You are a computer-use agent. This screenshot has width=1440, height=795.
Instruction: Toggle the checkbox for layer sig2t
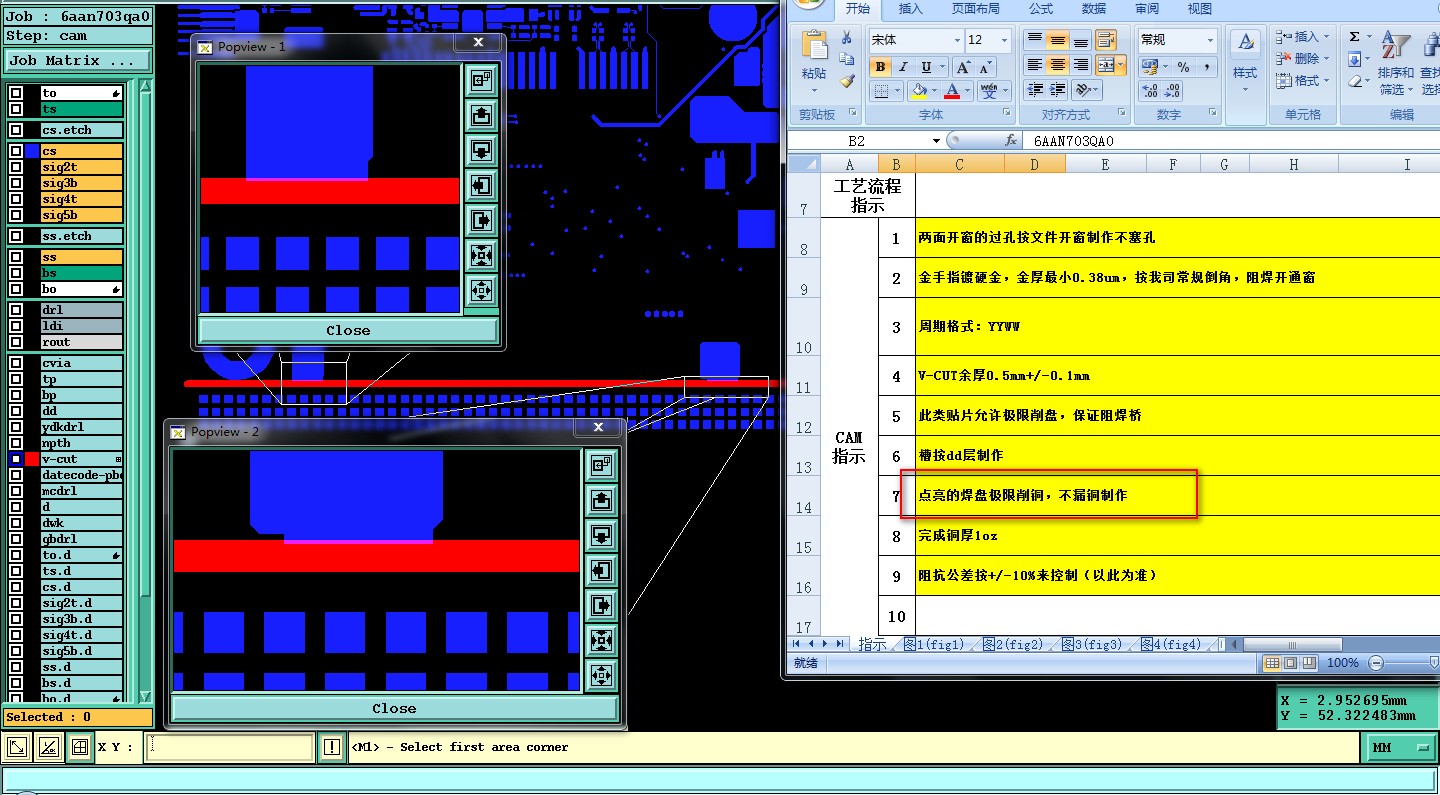tap(16, 167)
